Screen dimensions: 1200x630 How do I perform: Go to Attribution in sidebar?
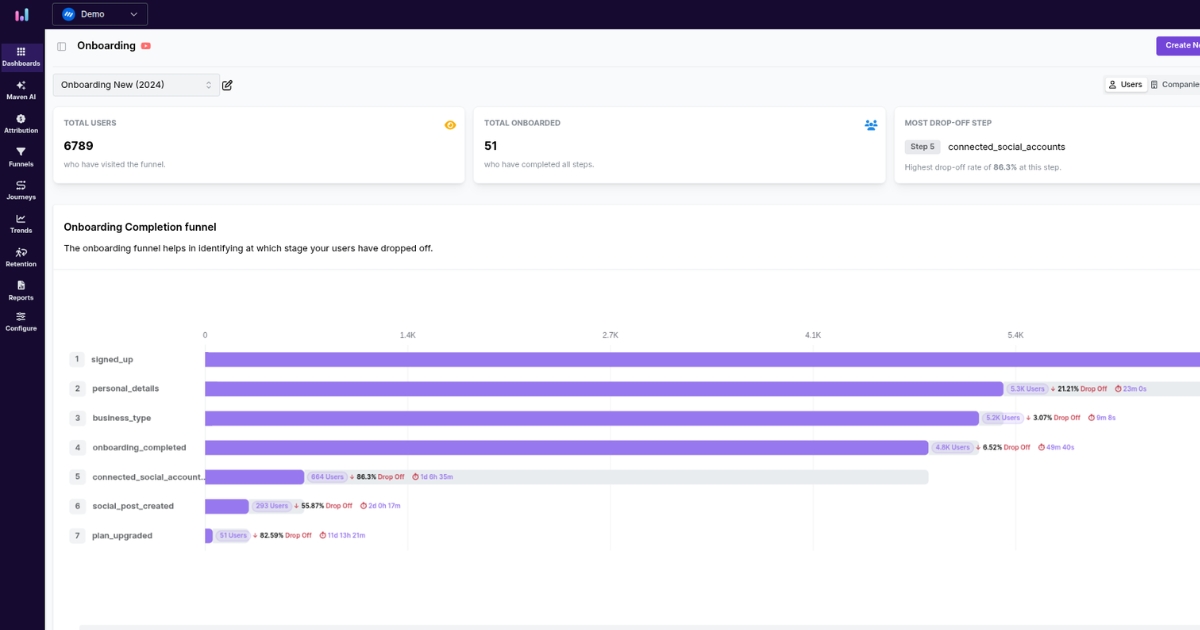(x=21, y=124)
